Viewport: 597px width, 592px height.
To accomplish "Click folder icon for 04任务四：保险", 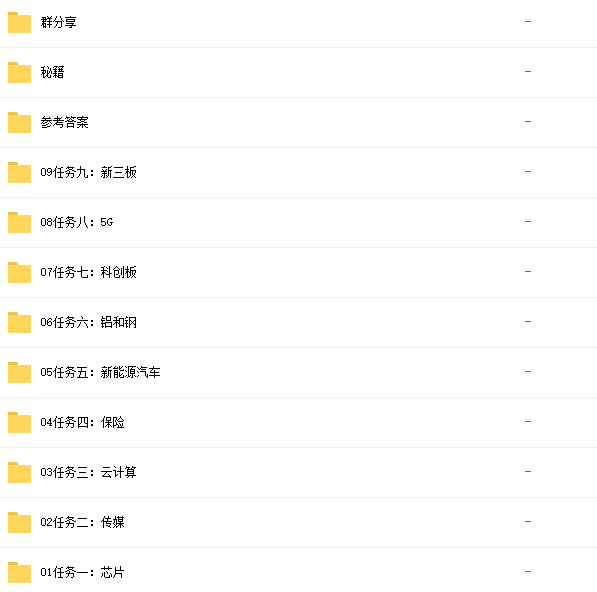I will click(x=19, y=423).
